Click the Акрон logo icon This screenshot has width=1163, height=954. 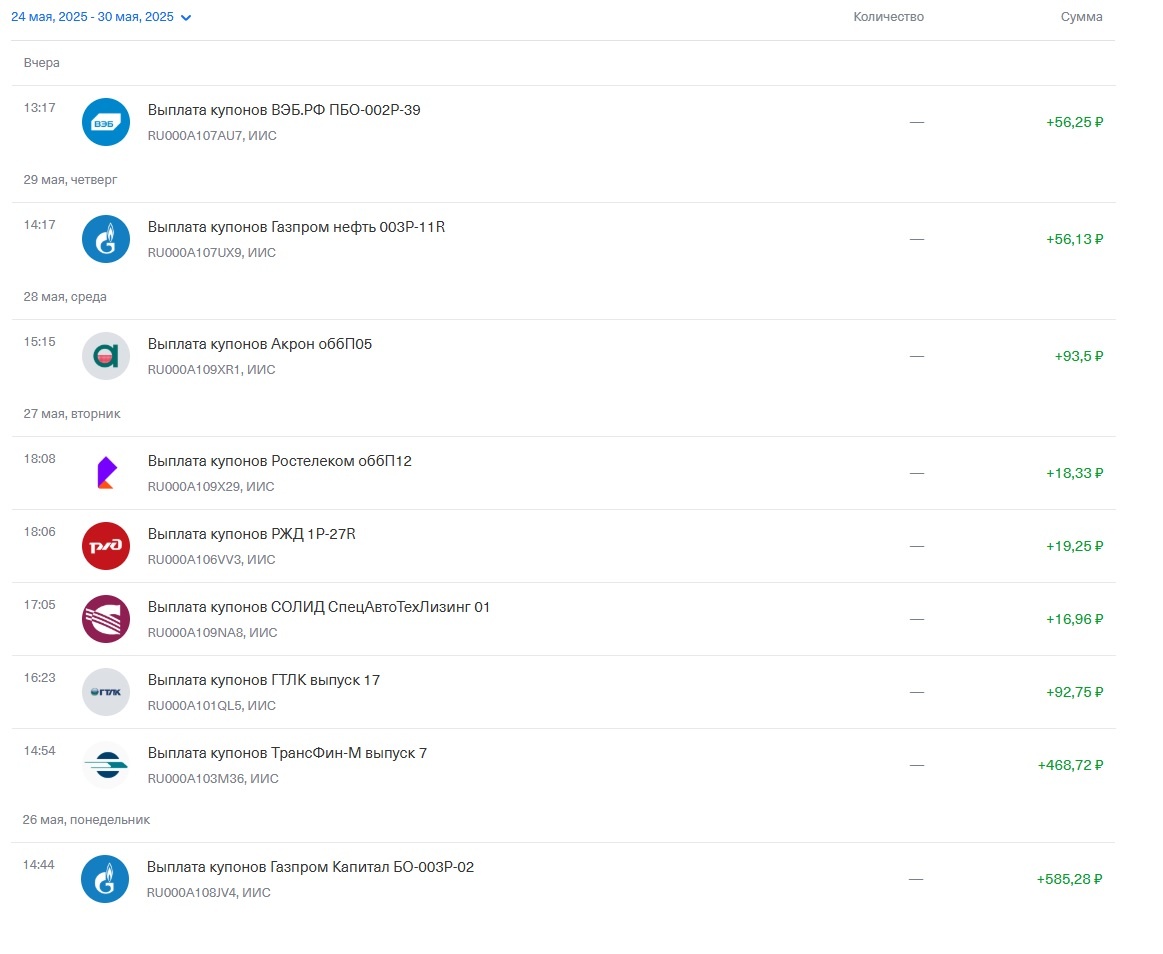pyautogui.click(x=105, y=357)
